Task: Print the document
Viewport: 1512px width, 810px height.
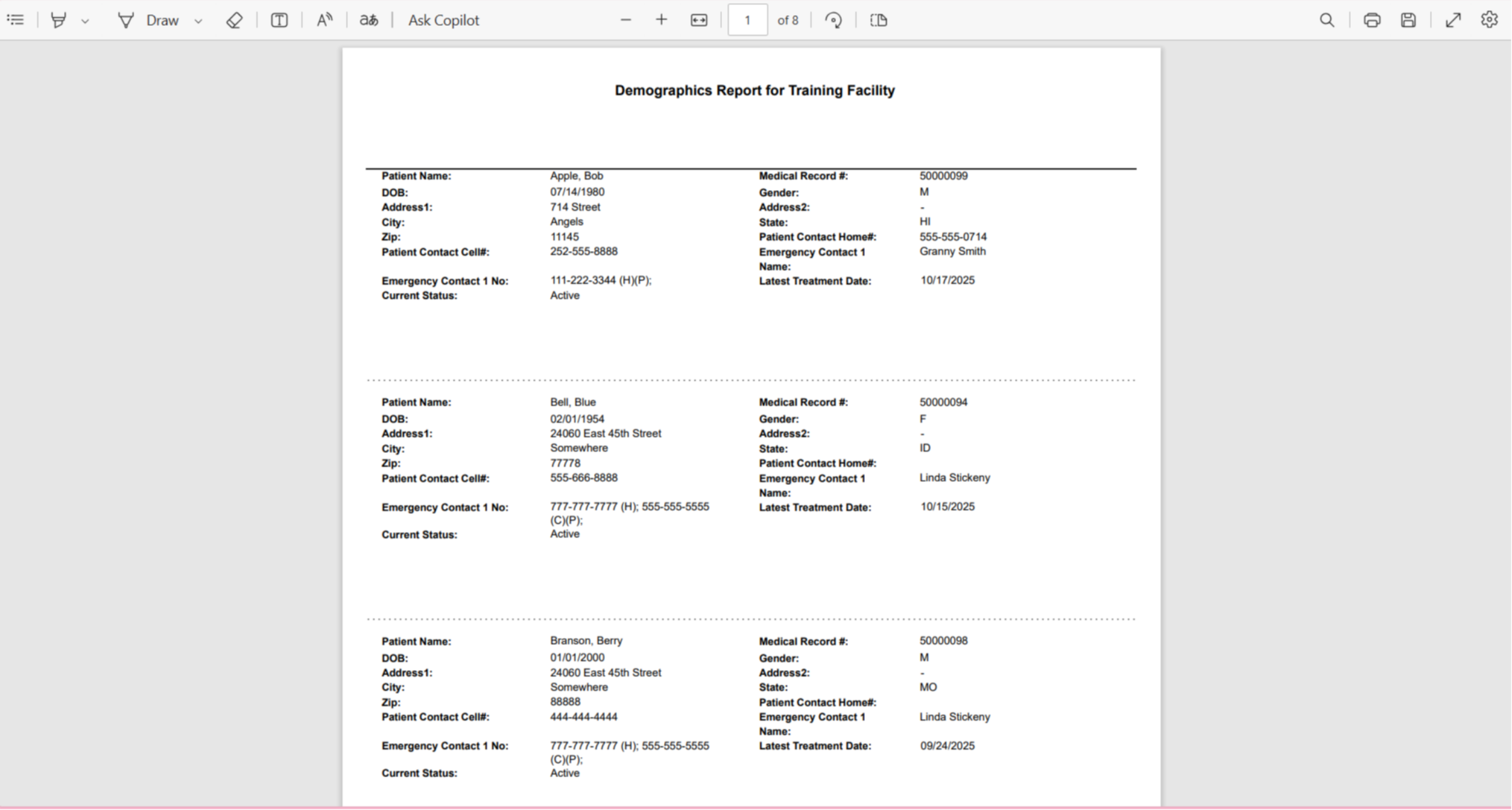Action: [x=1372, y=20]
